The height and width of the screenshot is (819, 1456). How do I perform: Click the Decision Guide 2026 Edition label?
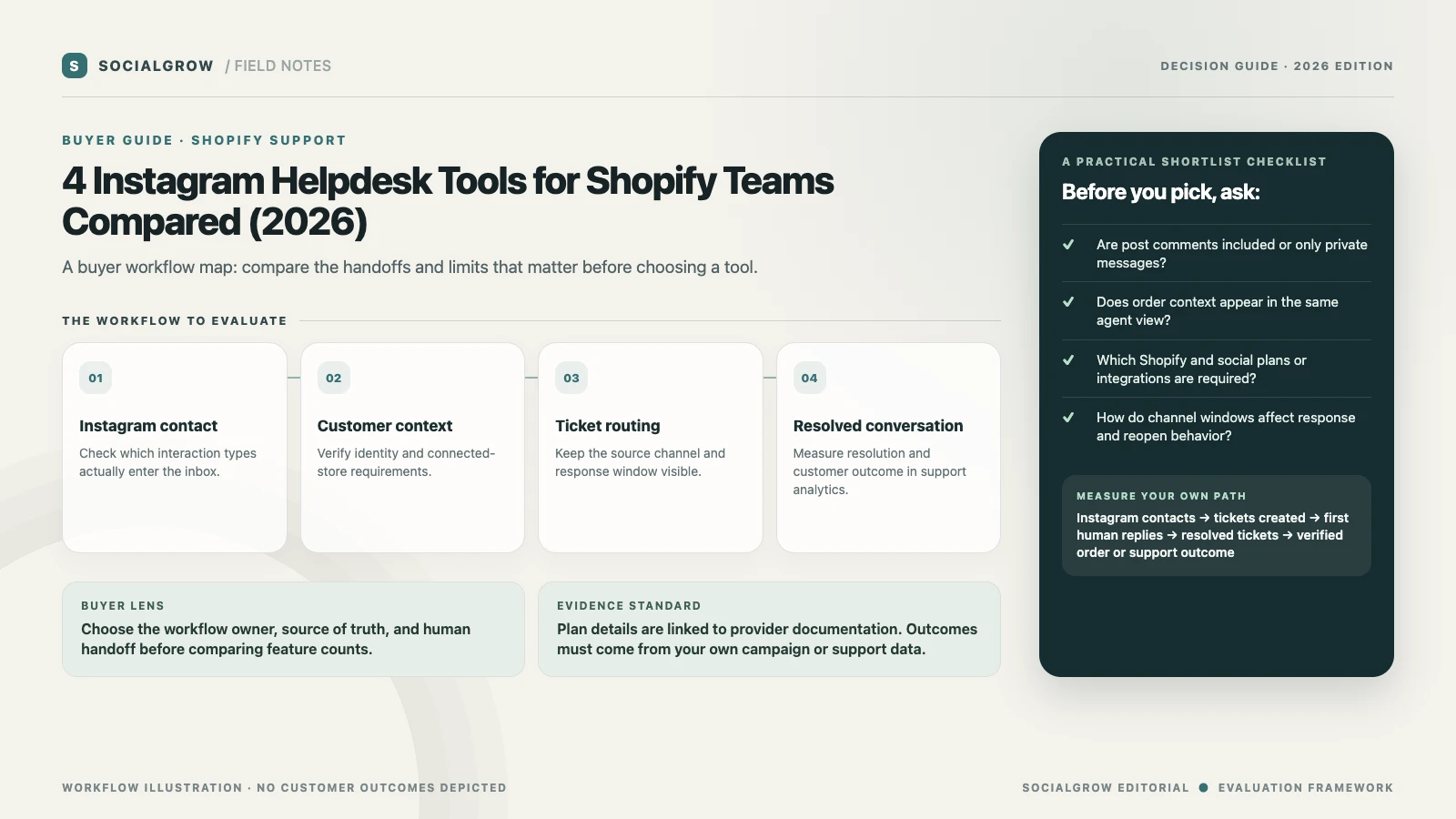(1277, 66)
